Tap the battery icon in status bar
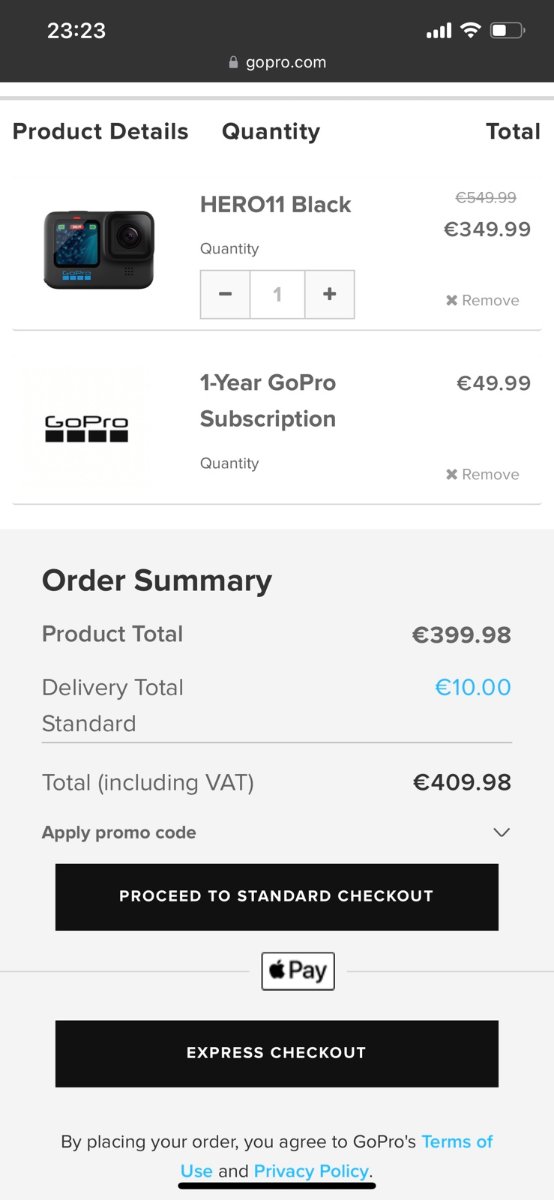 click(508, 31)
